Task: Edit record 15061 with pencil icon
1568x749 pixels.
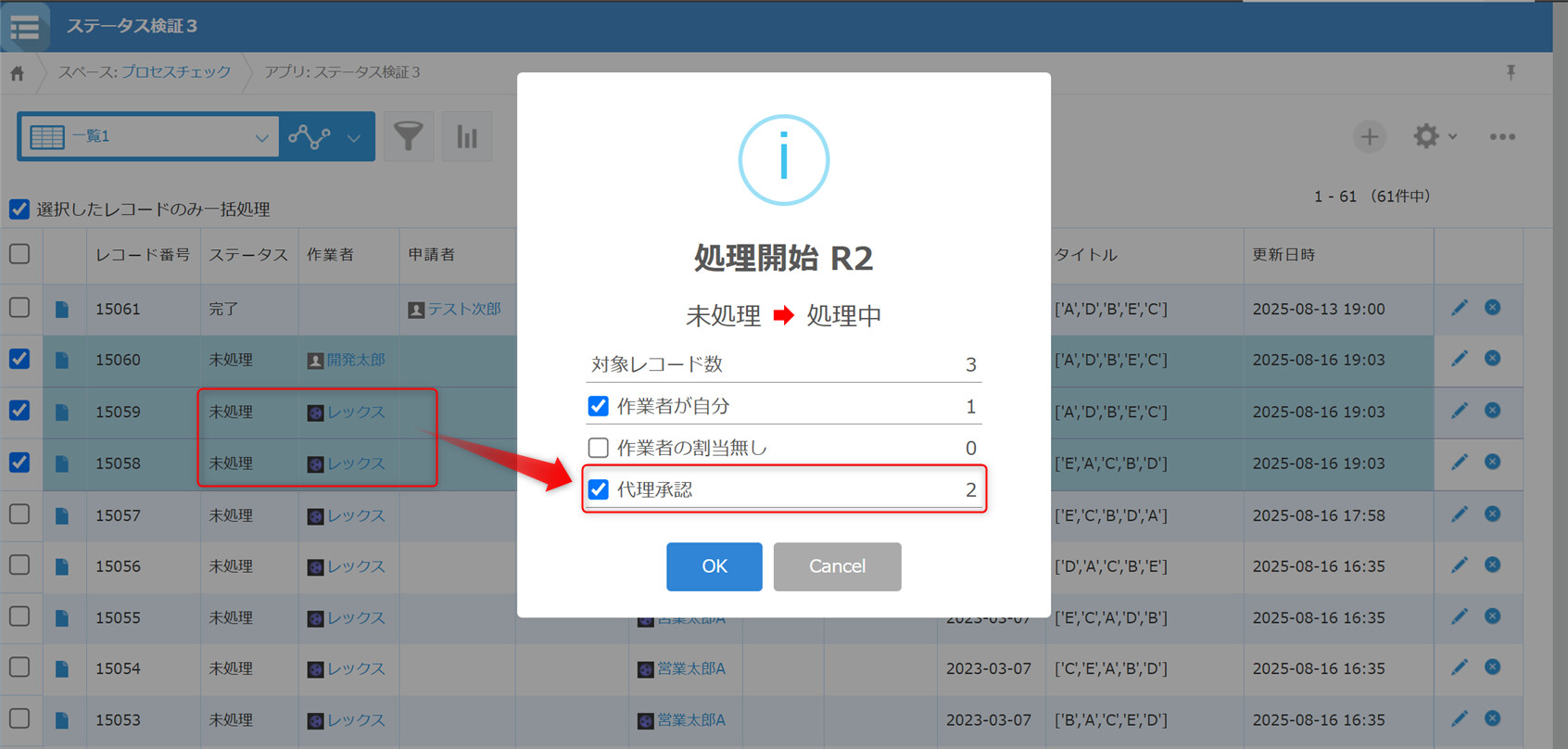Action: [1460, 308]
